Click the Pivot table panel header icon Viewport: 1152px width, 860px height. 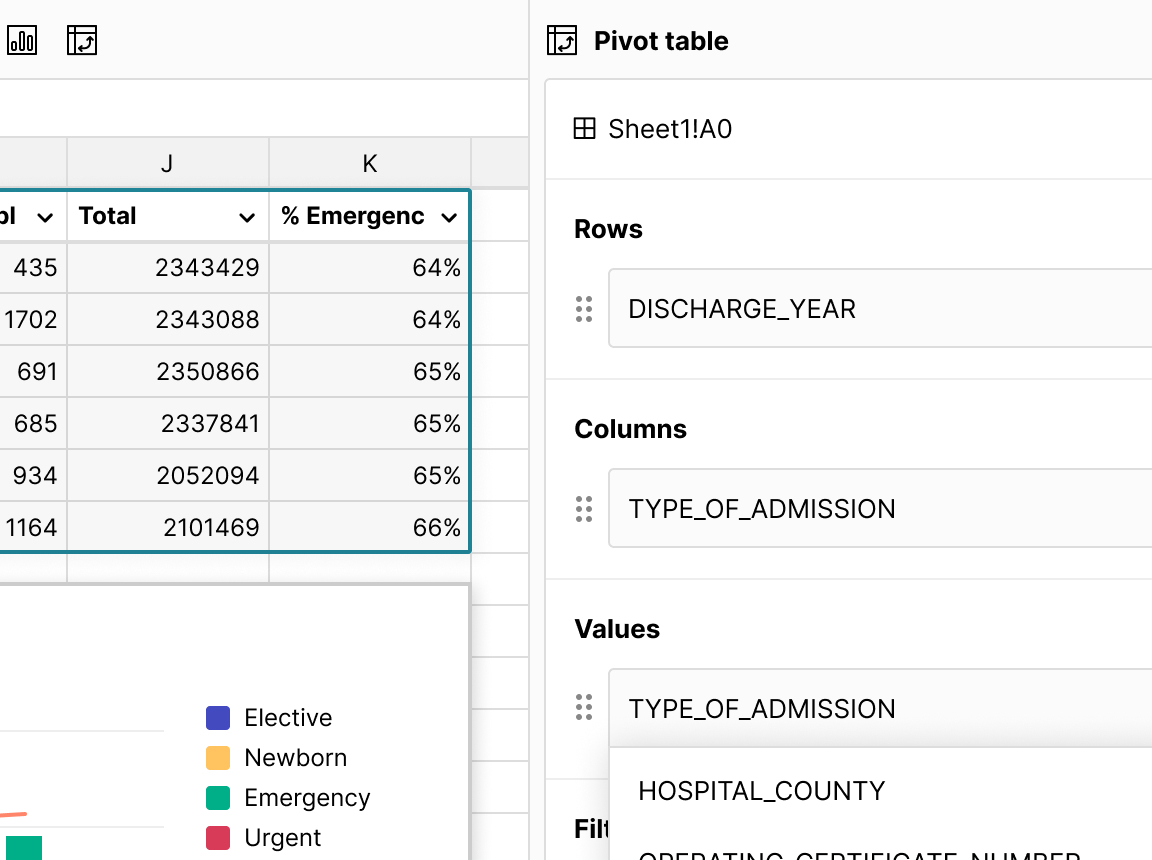tap(562, 41)
